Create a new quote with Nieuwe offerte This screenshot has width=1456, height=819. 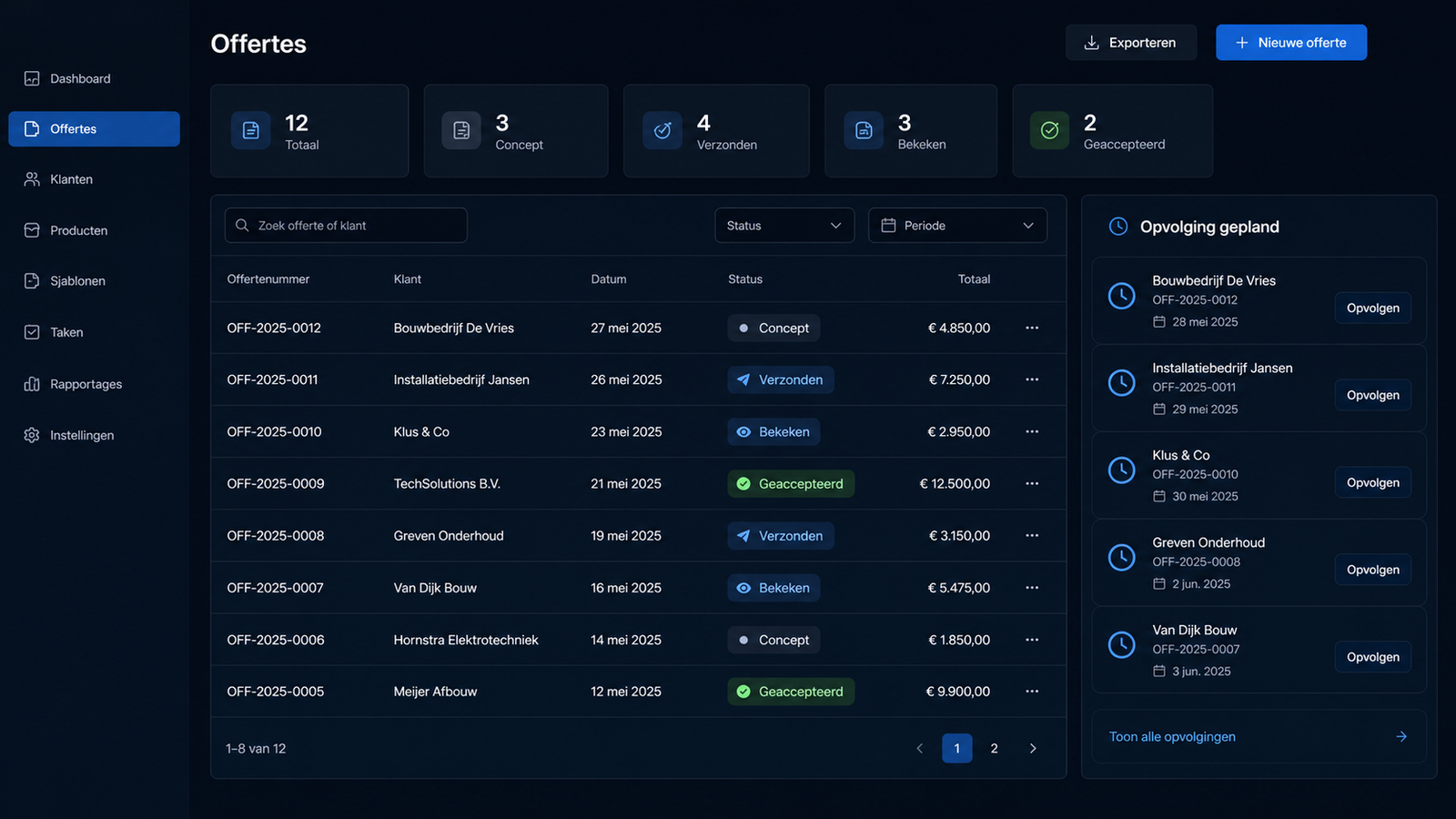click(x=1291, y=43)
